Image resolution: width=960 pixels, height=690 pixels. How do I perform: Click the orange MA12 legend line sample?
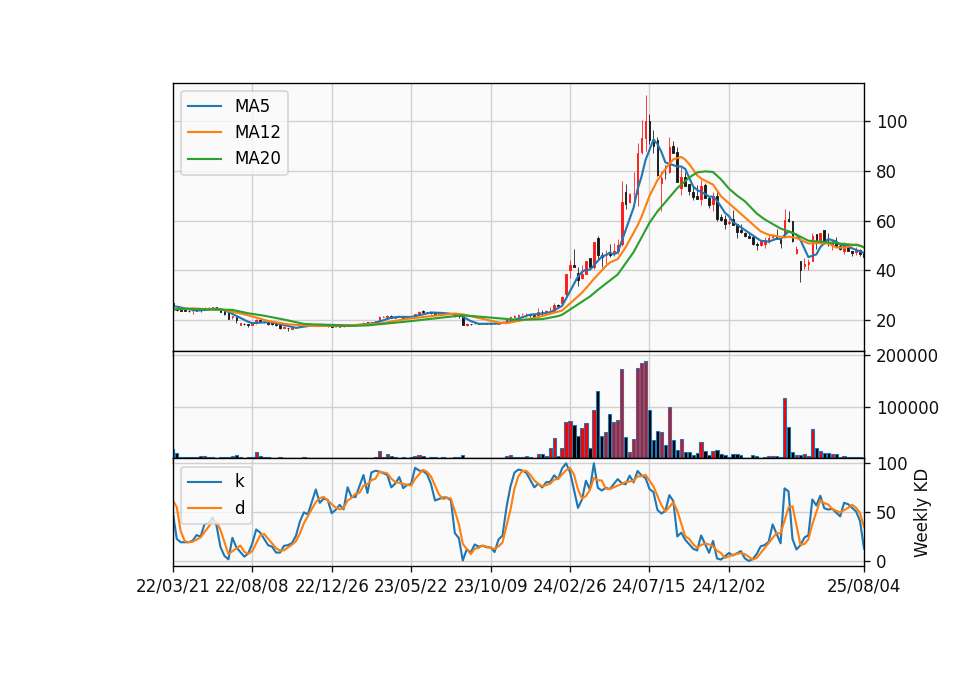[204, 132]
